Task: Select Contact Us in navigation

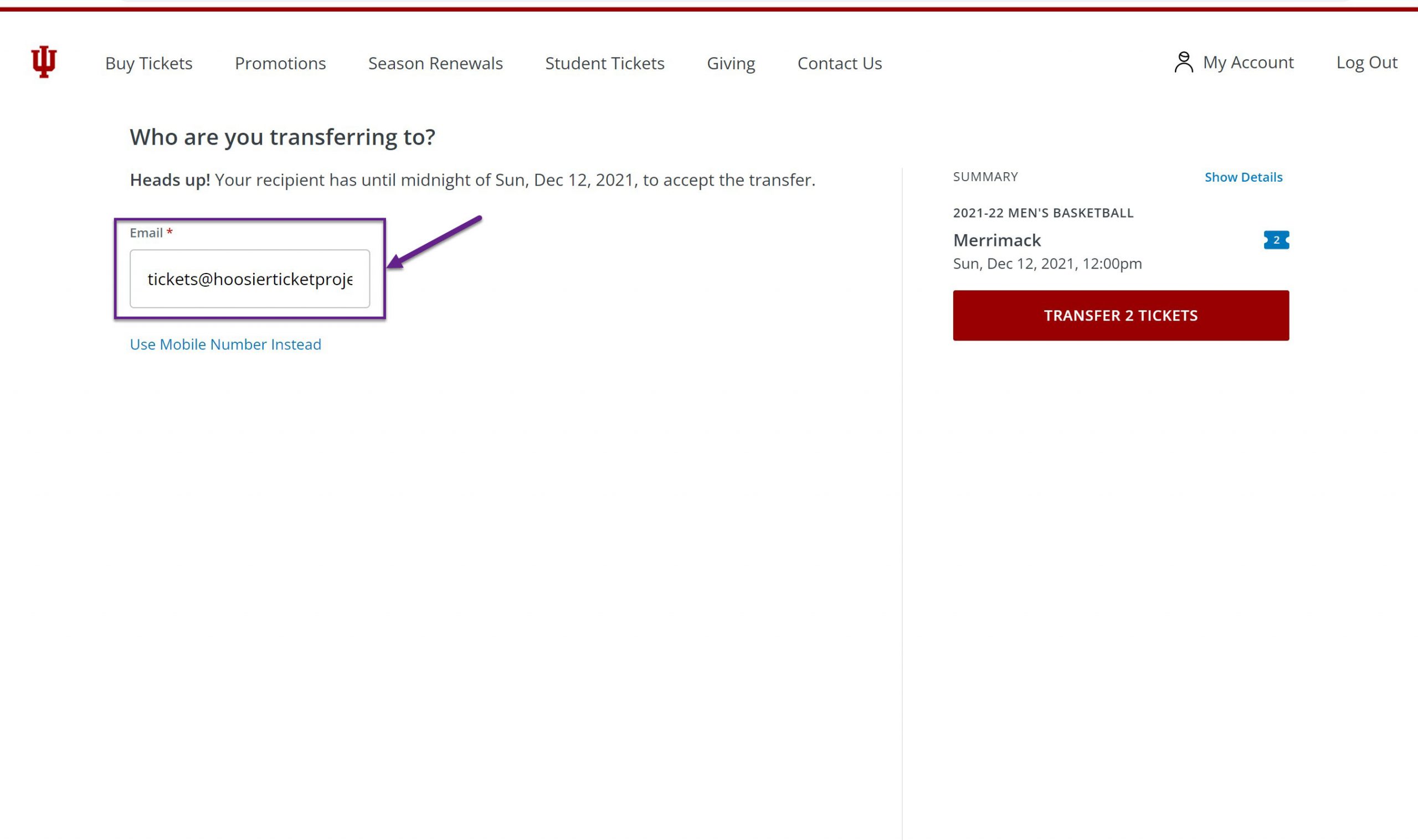Action: click(840, 63)
